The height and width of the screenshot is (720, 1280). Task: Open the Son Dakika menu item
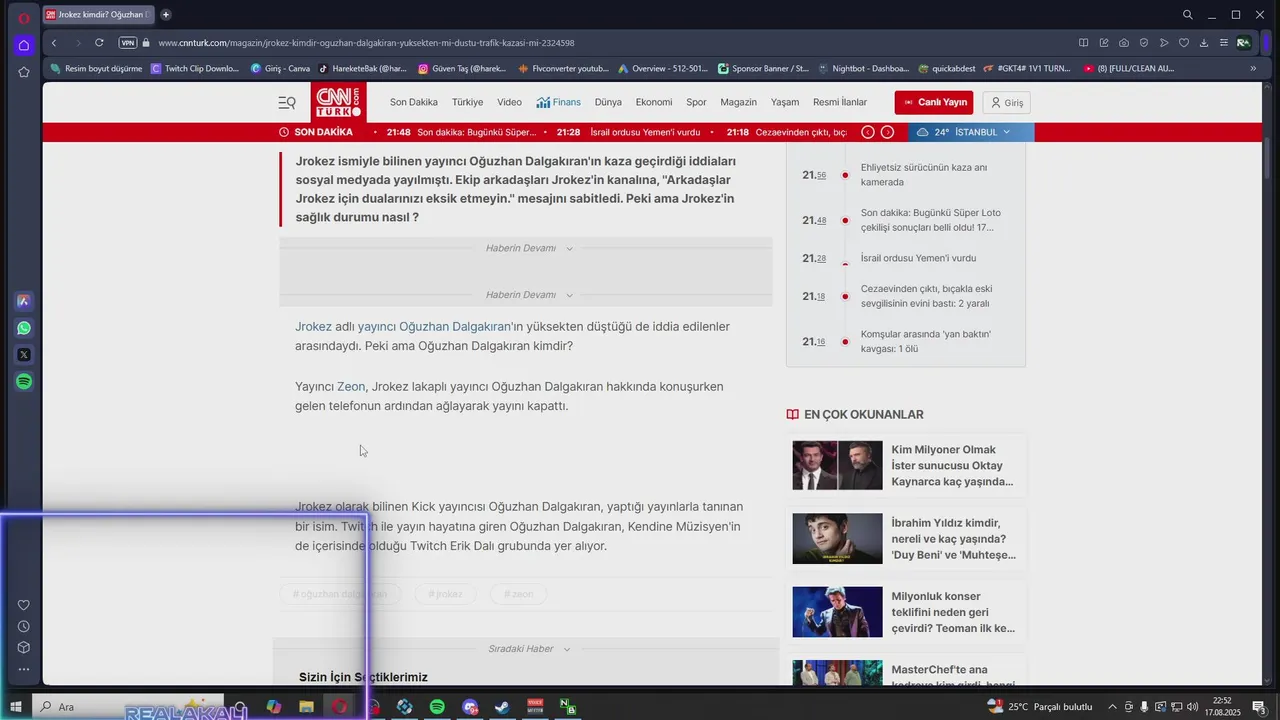click(x=414, y=102)
